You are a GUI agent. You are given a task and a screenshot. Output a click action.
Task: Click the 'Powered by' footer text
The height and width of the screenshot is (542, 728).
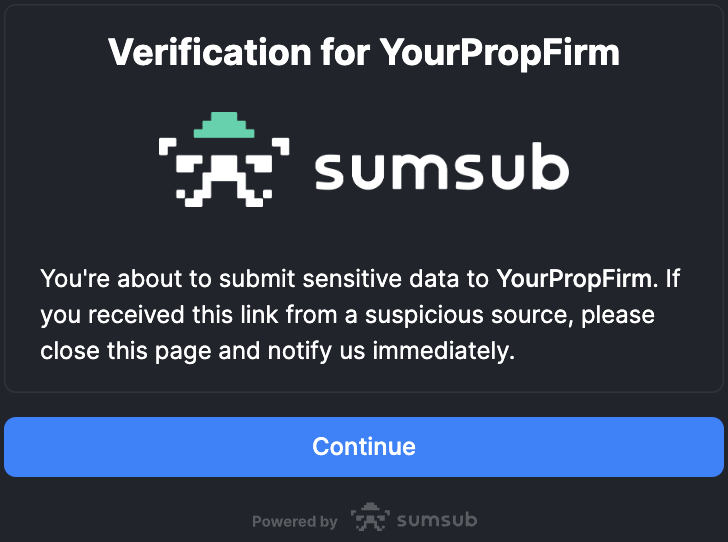point(294,521)
